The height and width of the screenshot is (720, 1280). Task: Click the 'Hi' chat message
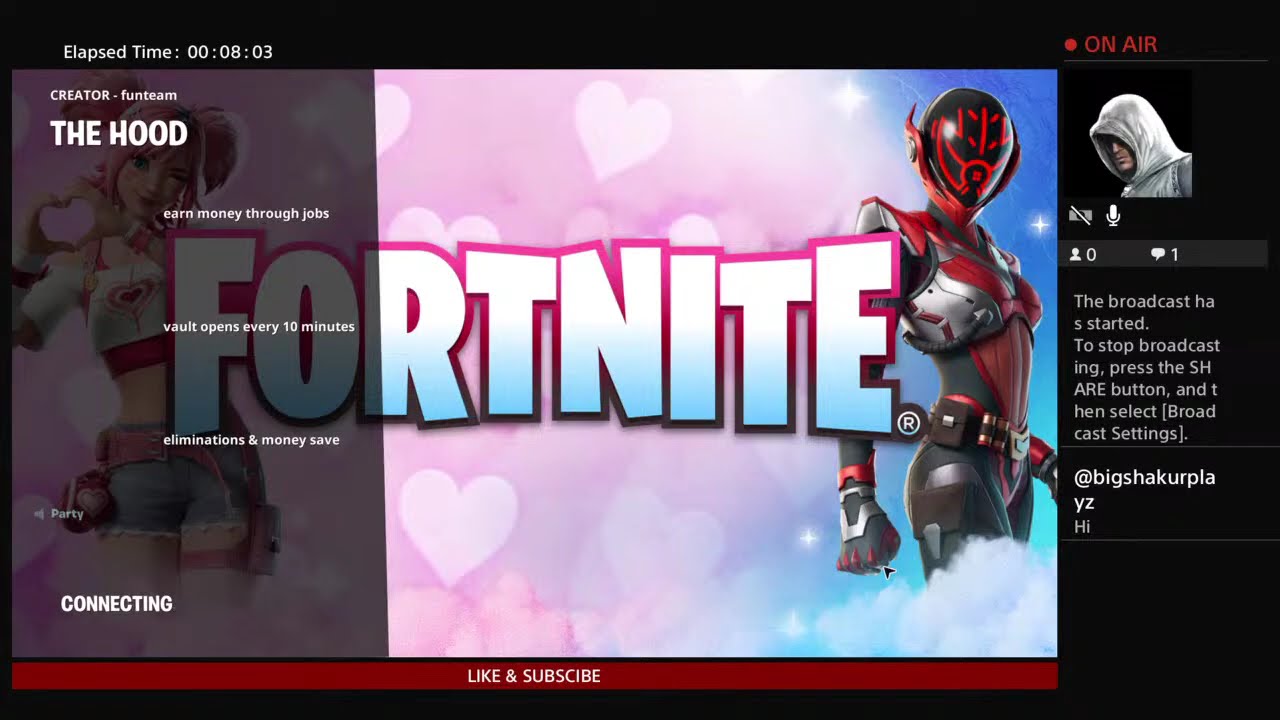click(1082, 526)
